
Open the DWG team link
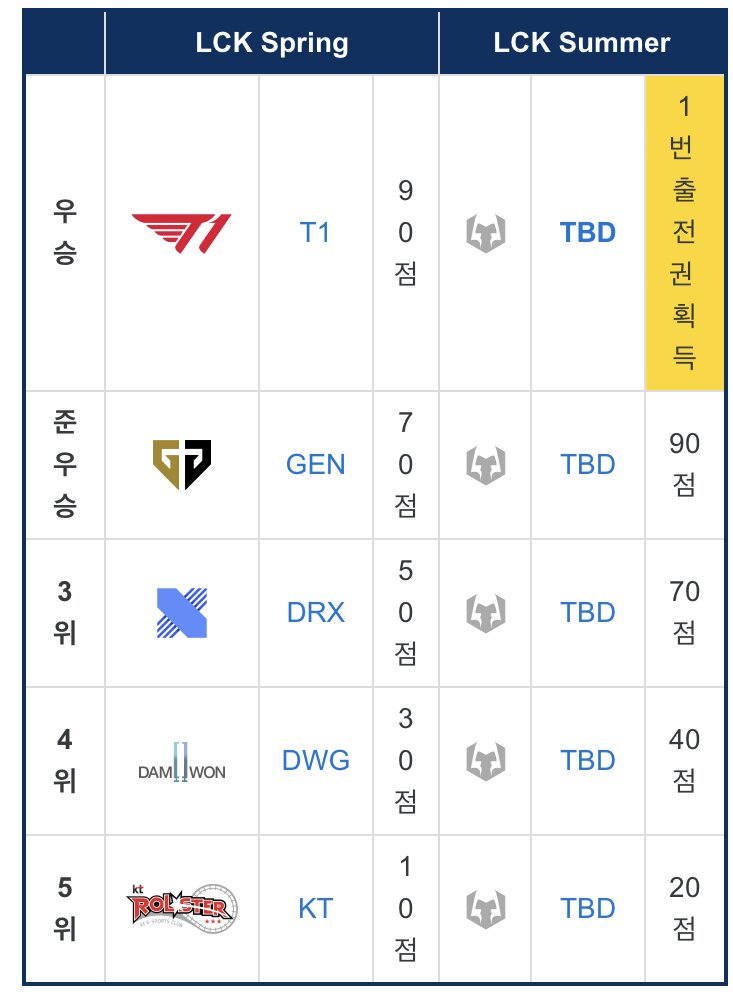(316, 760)
